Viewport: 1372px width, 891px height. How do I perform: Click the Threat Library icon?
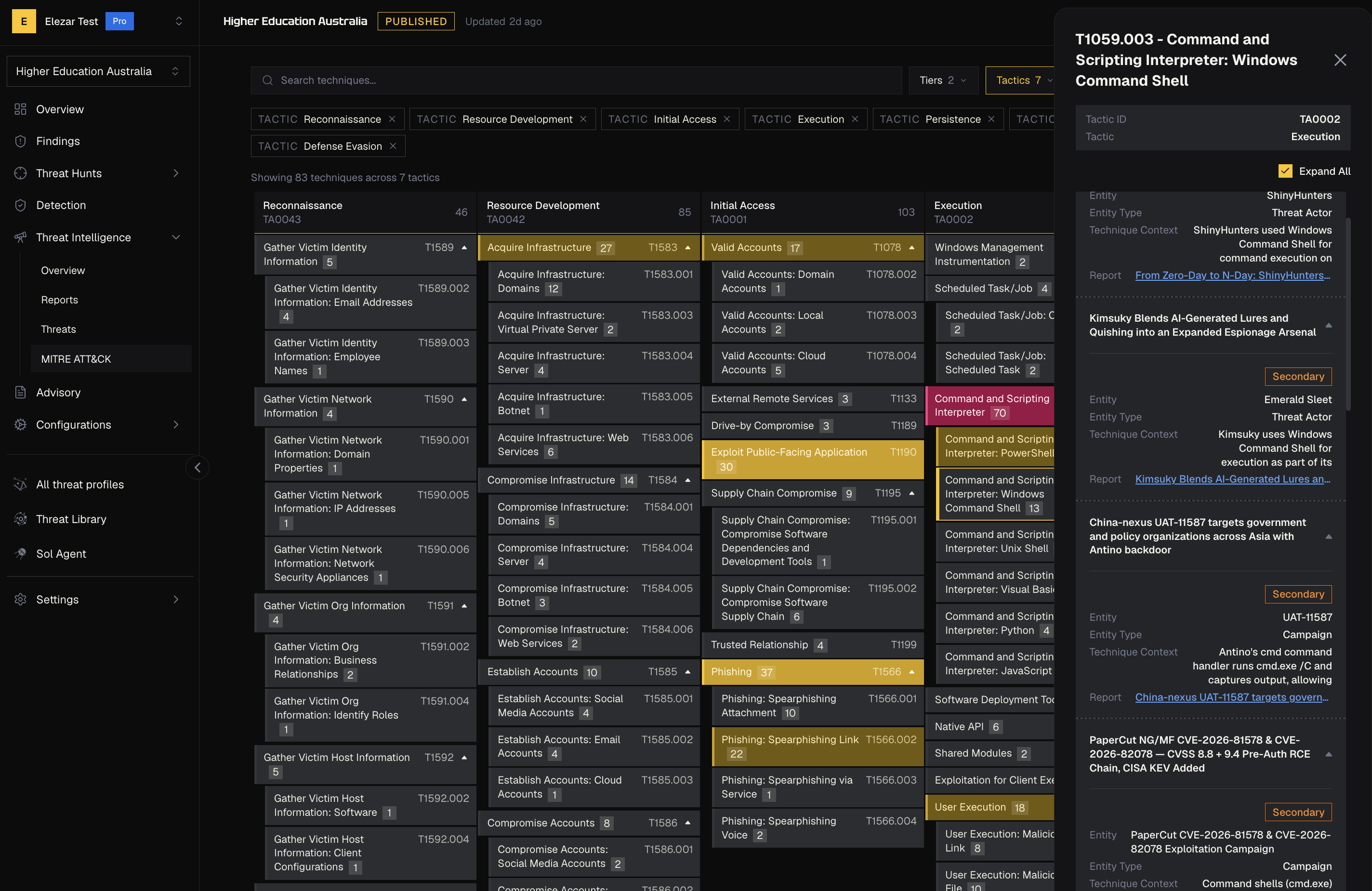click(x=21, y=519)
